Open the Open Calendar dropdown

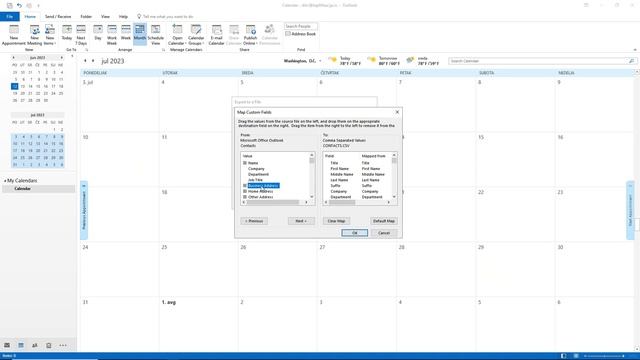[x=177, y=34]
